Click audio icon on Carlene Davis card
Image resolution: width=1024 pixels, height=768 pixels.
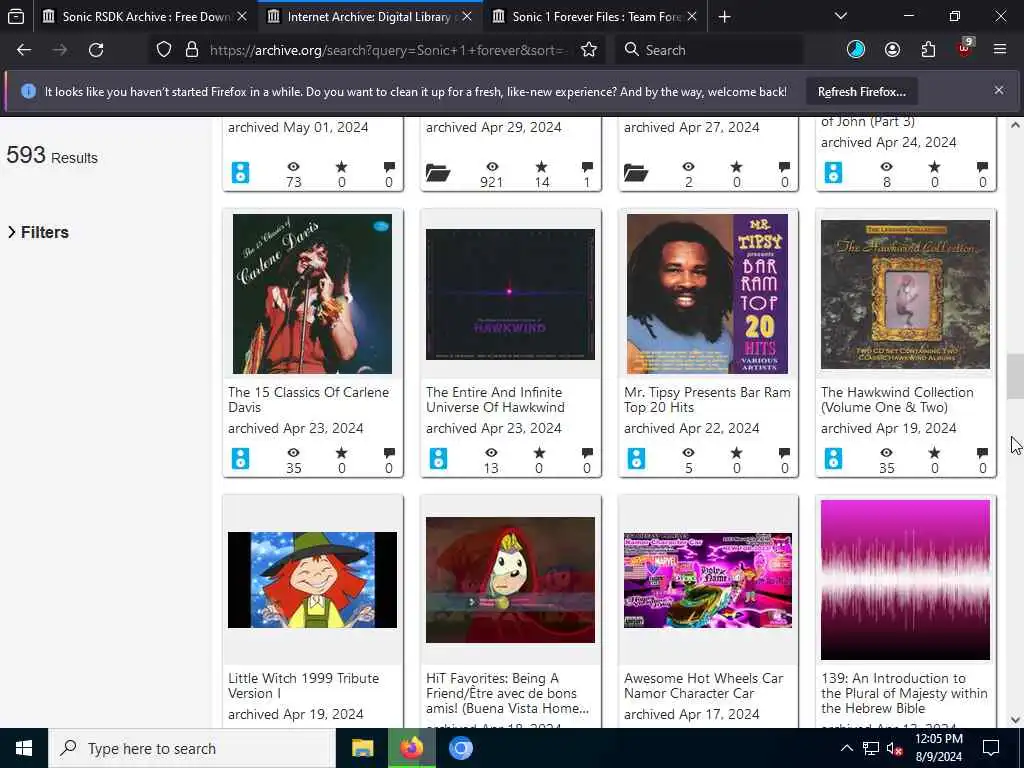(x=240, y=458)
